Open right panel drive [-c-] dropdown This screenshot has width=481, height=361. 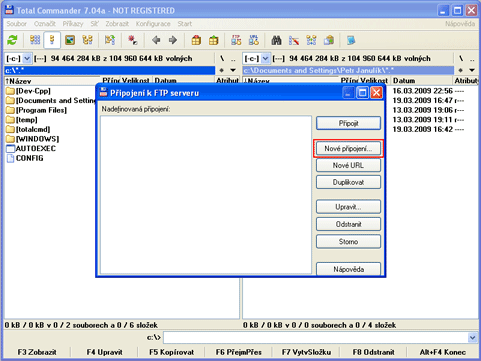[x=266, y=59]
